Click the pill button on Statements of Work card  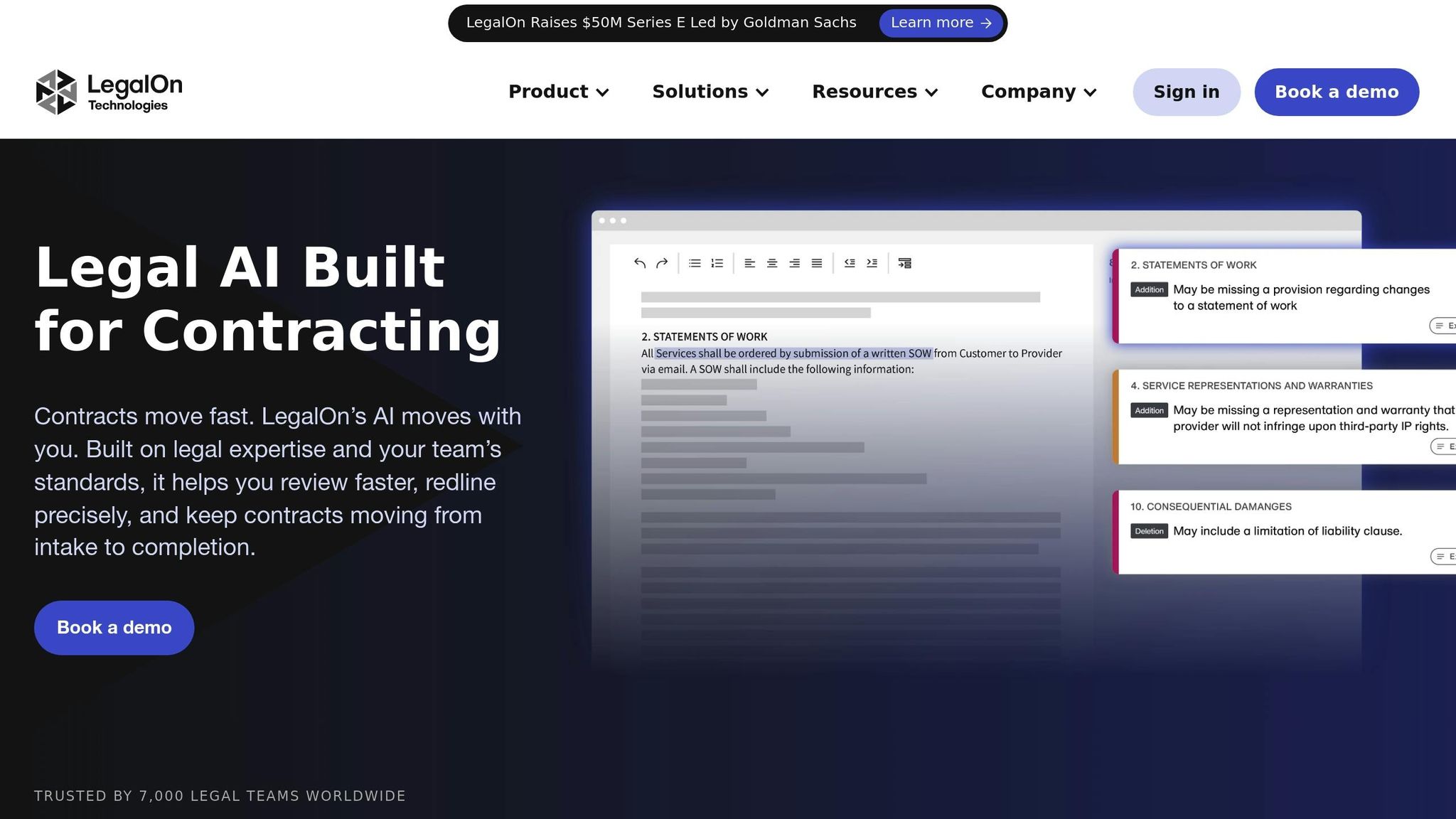pyautogui.click(x=1443, y=326)
